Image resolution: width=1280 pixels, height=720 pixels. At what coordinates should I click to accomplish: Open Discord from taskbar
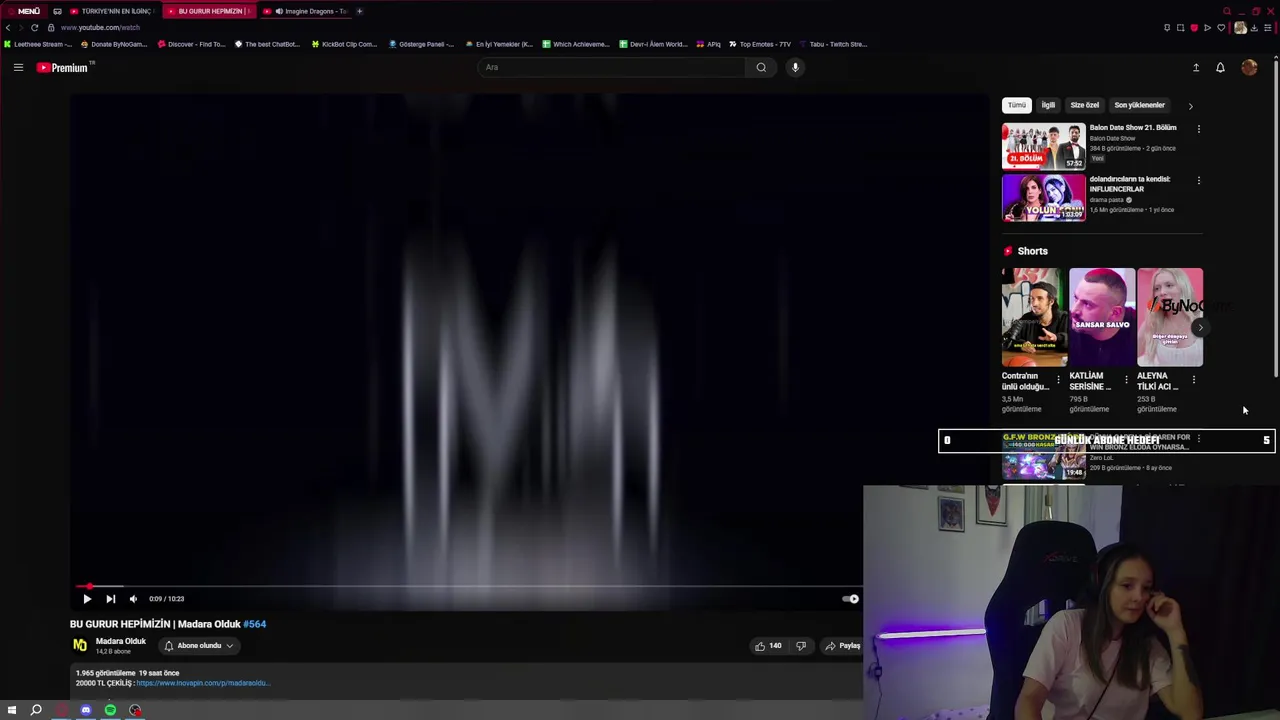[86, 710]
